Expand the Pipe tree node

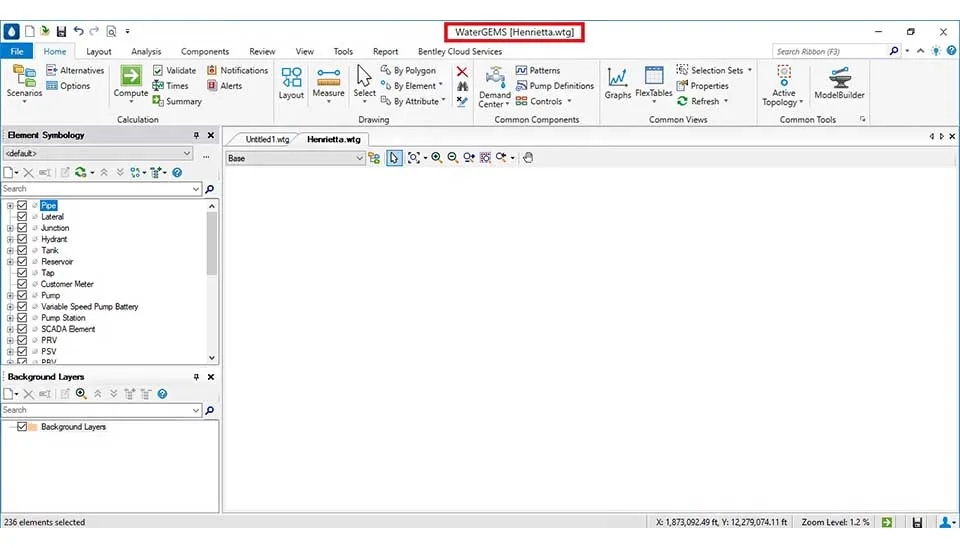(x=10, y=206)
